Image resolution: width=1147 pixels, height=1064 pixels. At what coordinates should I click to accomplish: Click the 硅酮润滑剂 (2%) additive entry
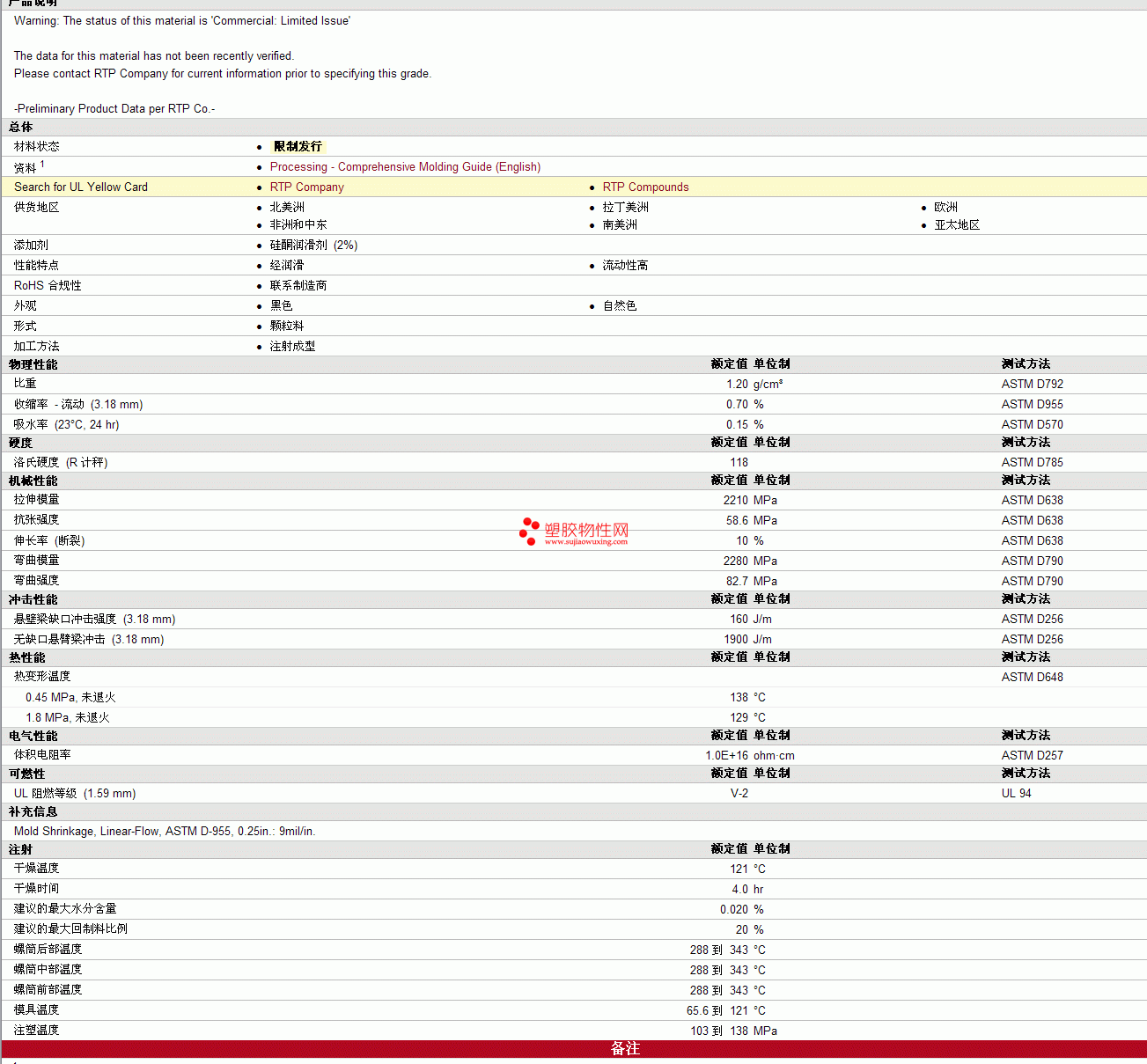pos(313,246)
